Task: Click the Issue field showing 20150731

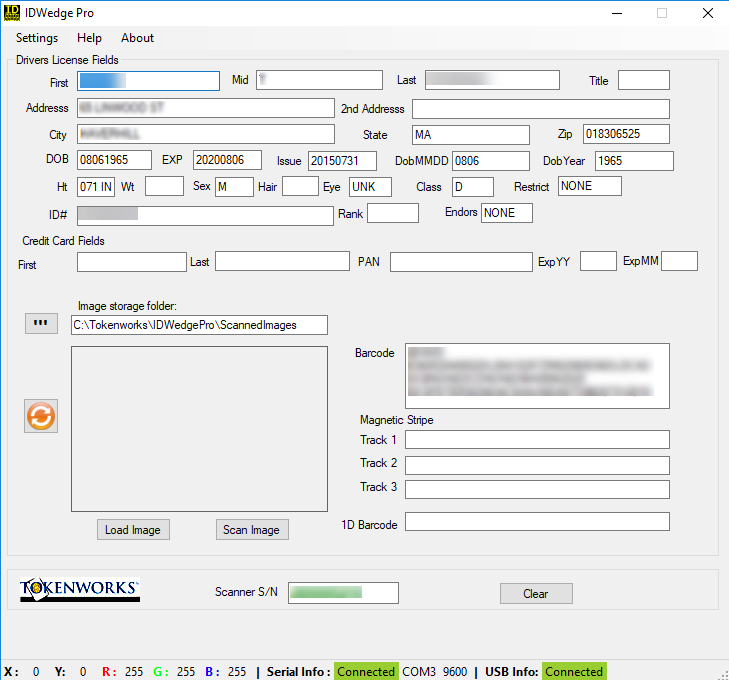Action: tap(342, 161)
